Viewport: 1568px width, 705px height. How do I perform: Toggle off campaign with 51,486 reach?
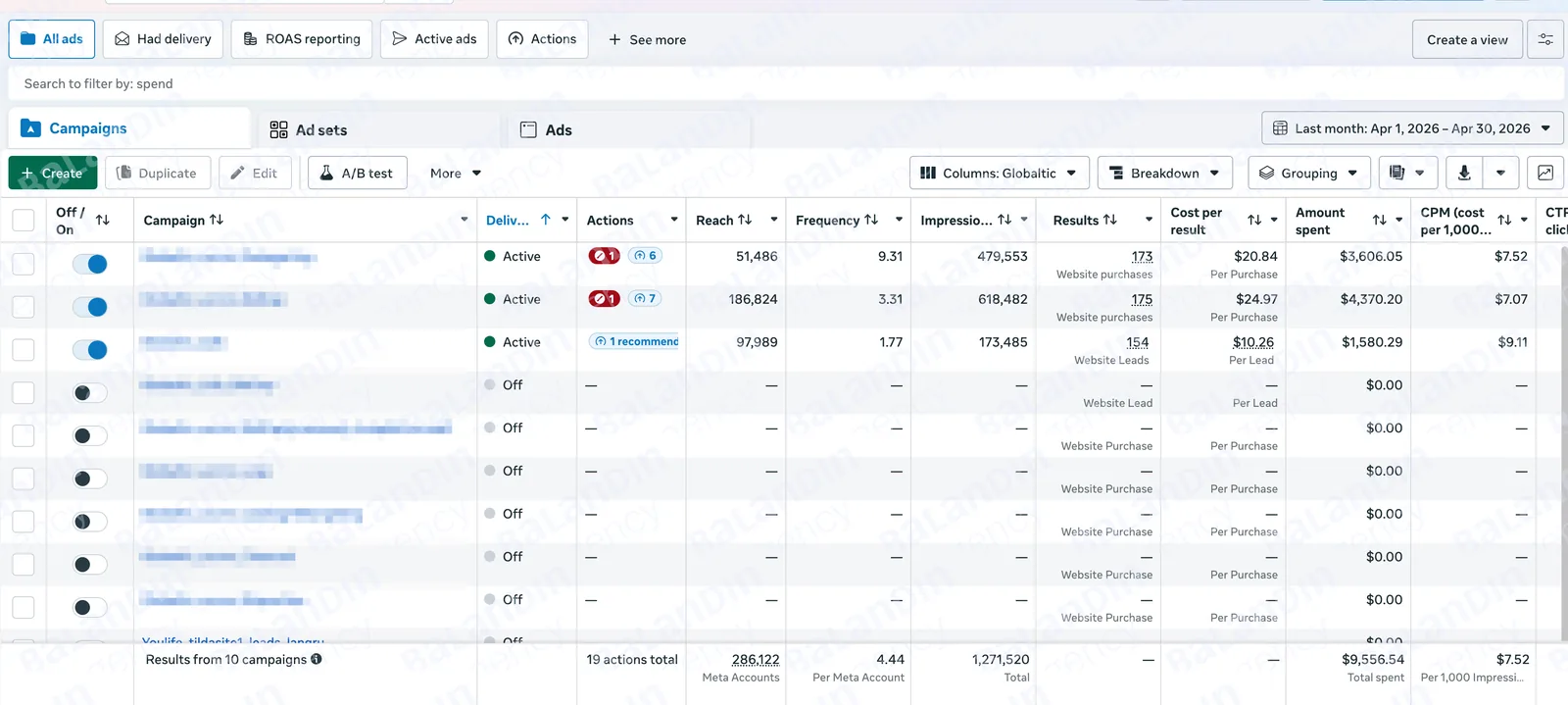click(x=90, y=264)
